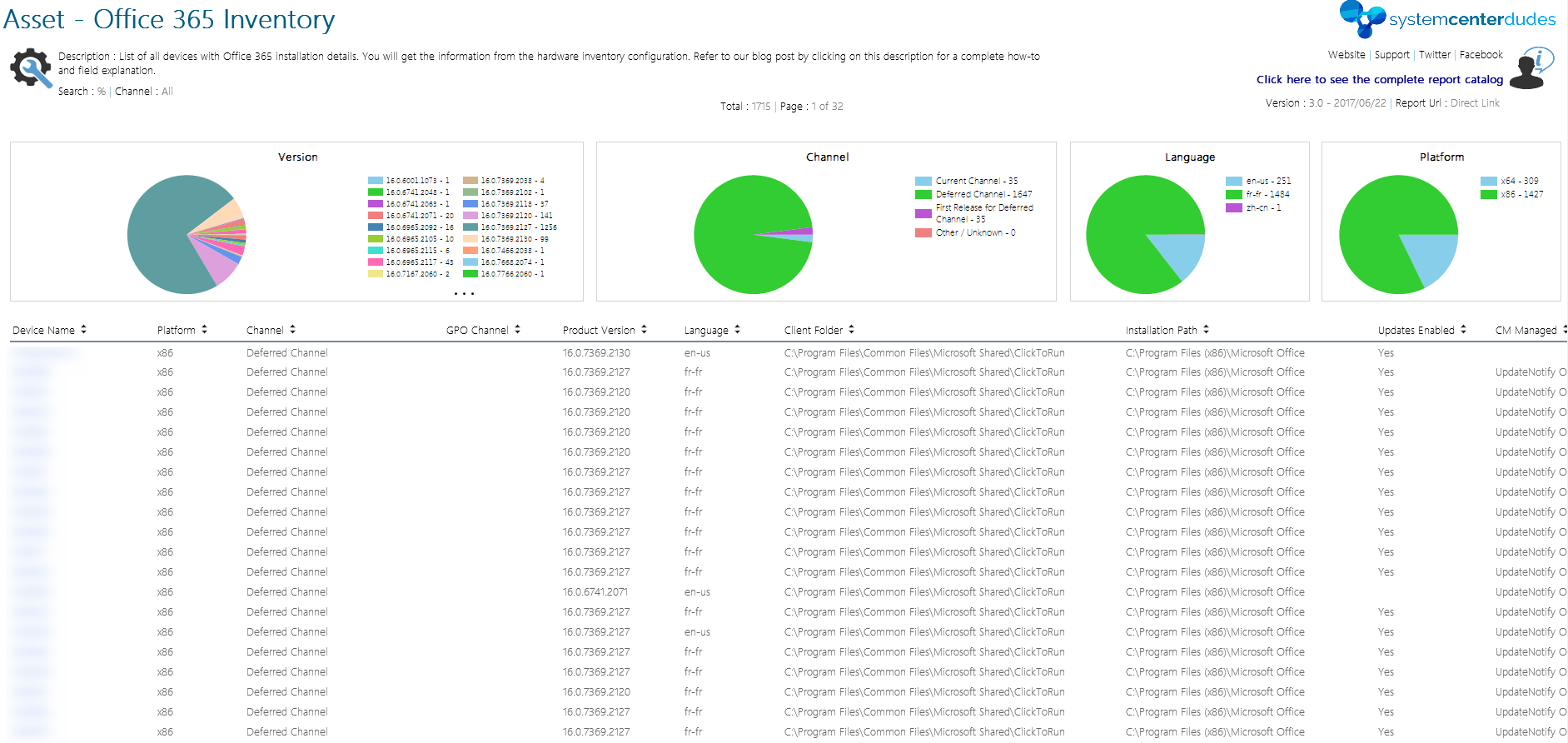Sort by Installation Path using arrow icon
The image size is (1568, 743).
[1206, 330]
